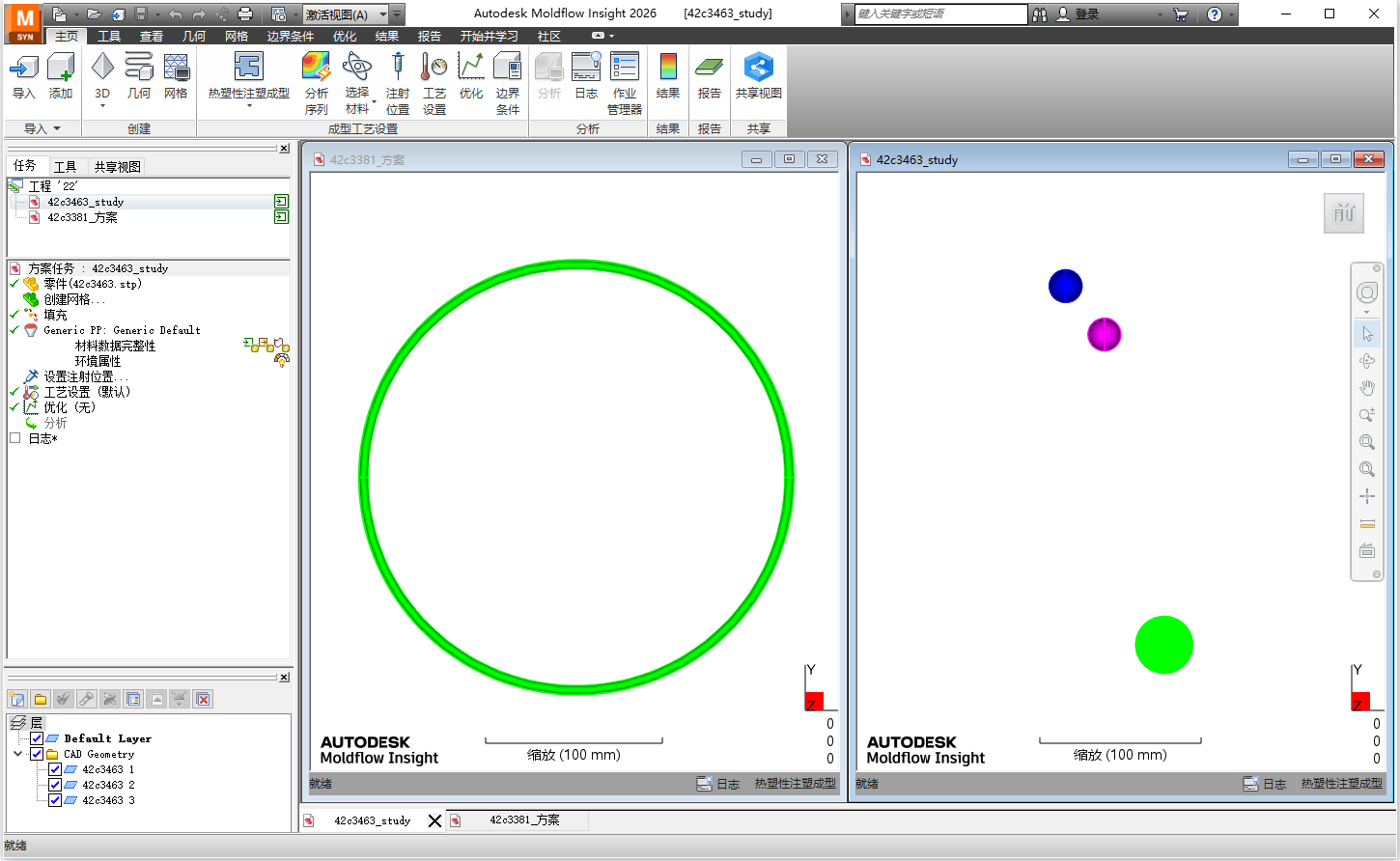Open the quick access toolbar customize arrow
Viewport: 1400px width, 861px height.
[397, 14]
